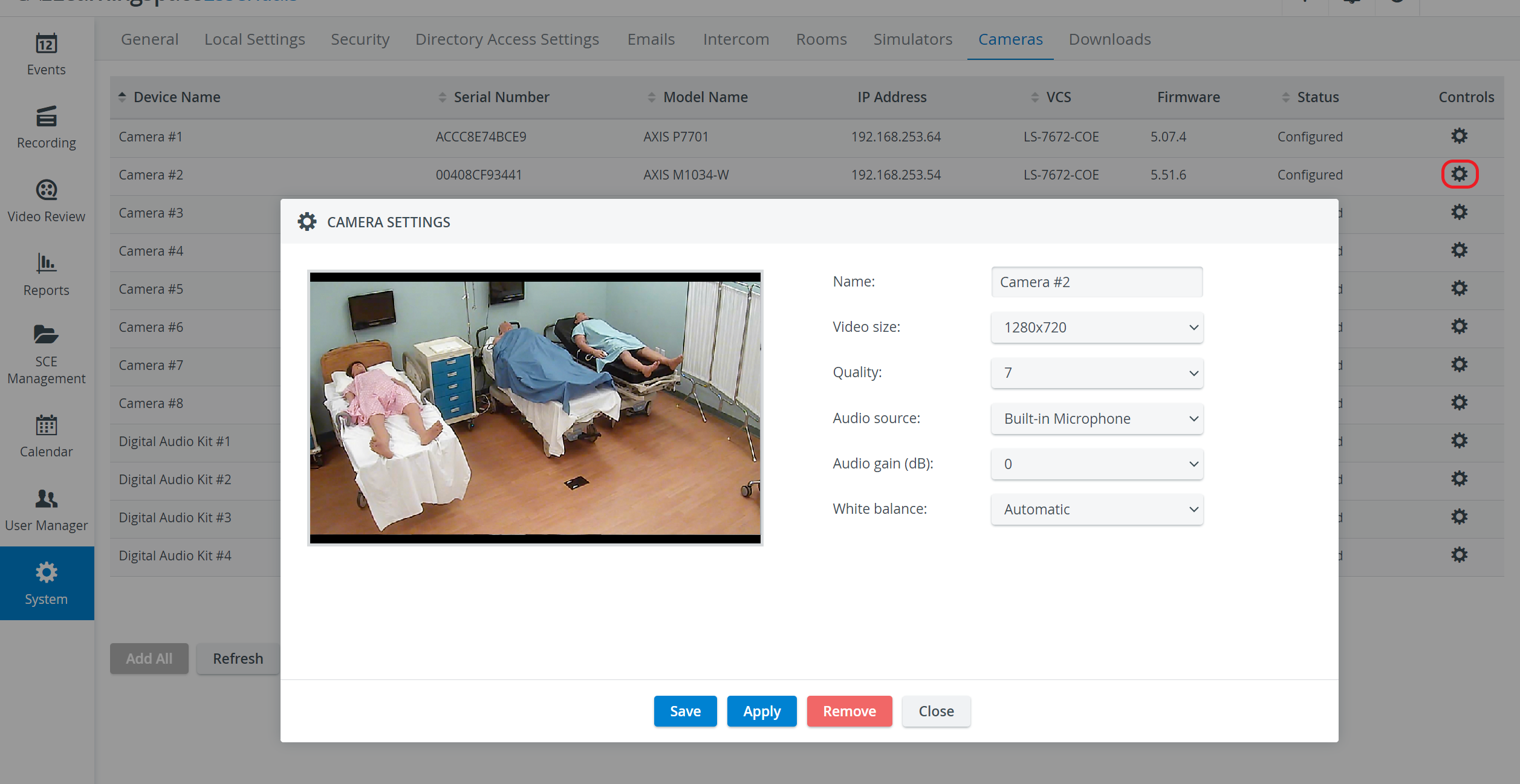This screenshot has width=1520, height=784.
Task: Switch to the Simulators tab
Action: coord(912,39)
